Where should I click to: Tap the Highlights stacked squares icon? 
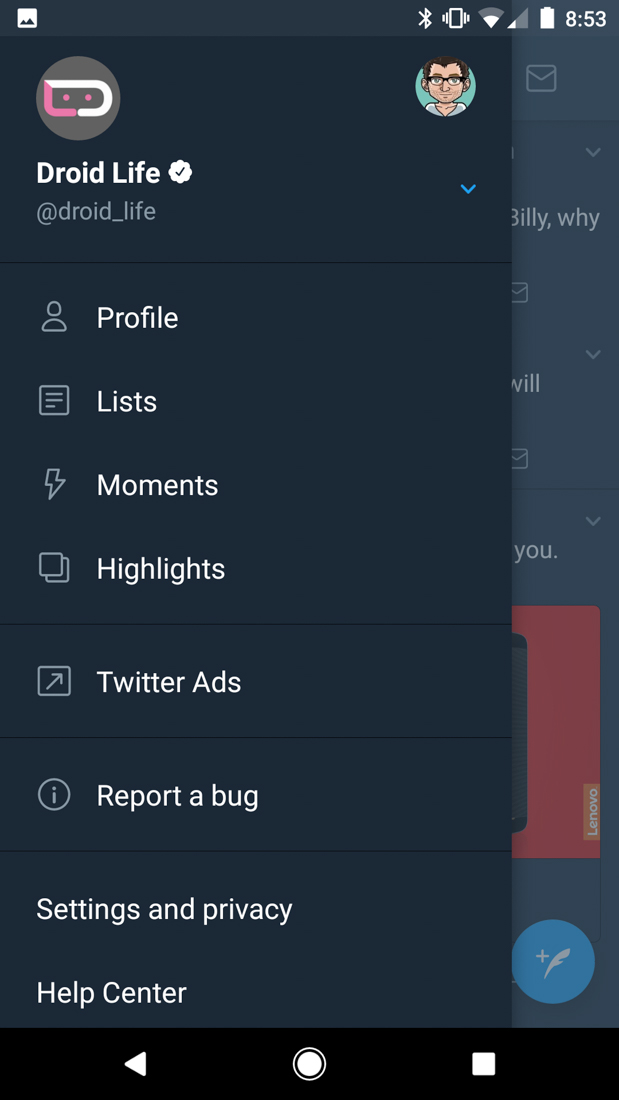[54, 568]
